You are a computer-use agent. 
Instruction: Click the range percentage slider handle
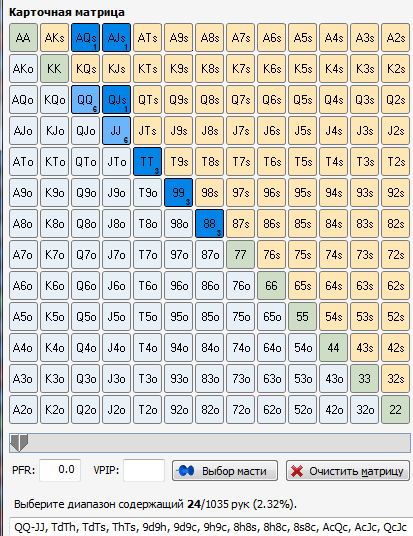coord(19,443)
